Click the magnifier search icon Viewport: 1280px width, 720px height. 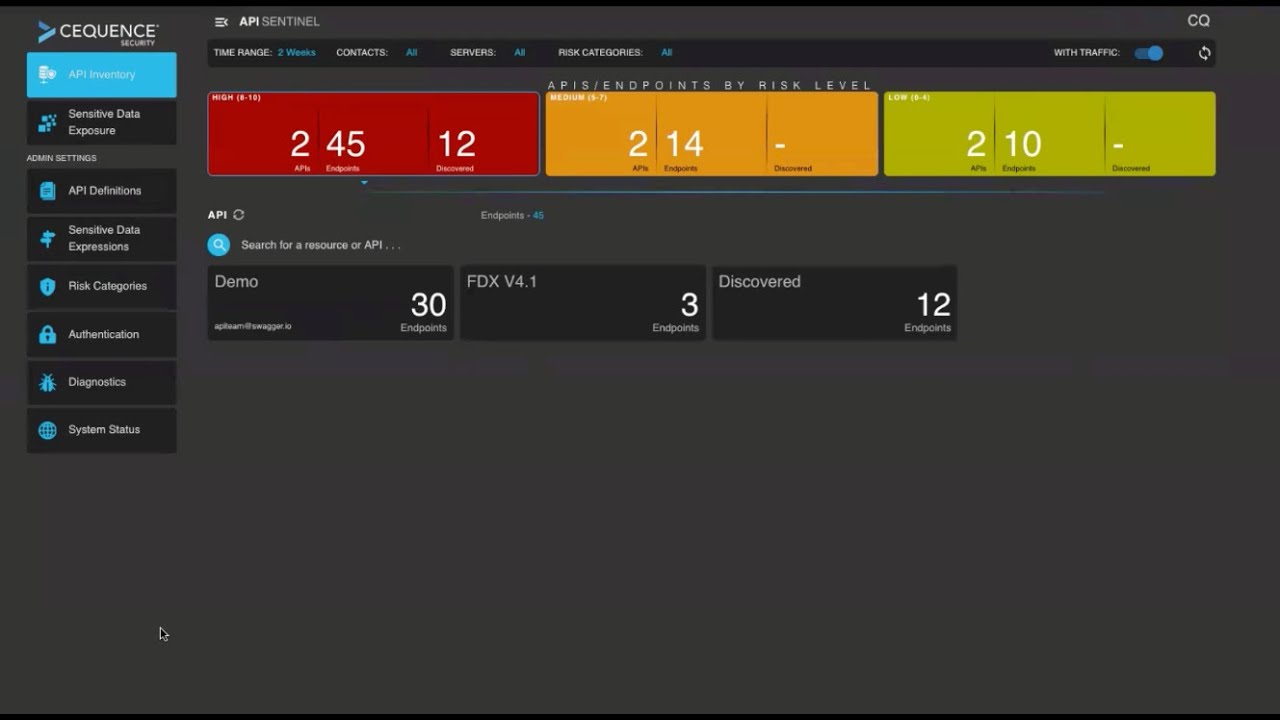pyautogui.click(x=219, y=245)
